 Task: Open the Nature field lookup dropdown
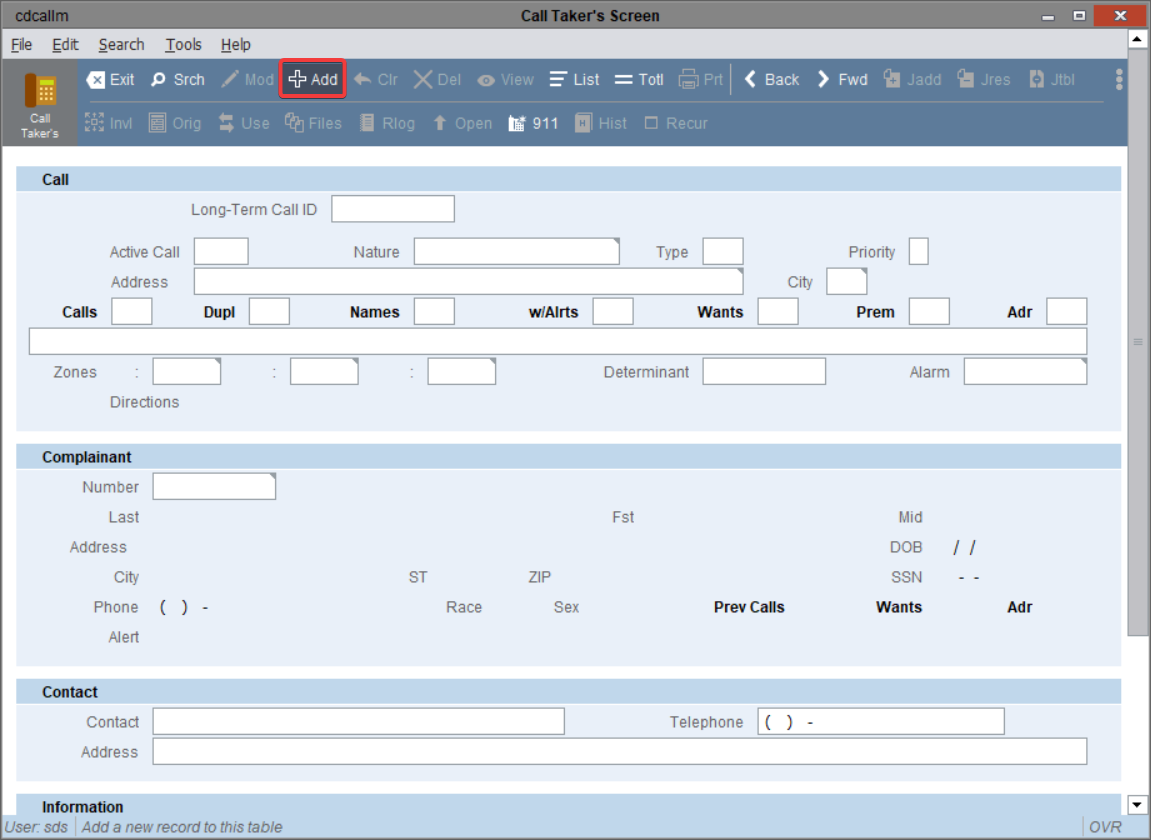click(614, 242)
